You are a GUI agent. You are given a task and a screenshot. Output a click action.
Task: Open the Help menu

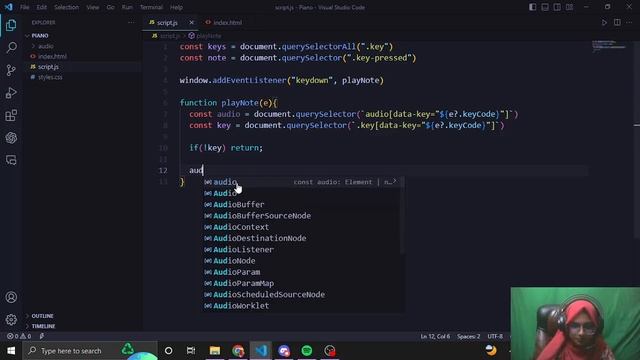pyautogui.click(x=176, y=7)
